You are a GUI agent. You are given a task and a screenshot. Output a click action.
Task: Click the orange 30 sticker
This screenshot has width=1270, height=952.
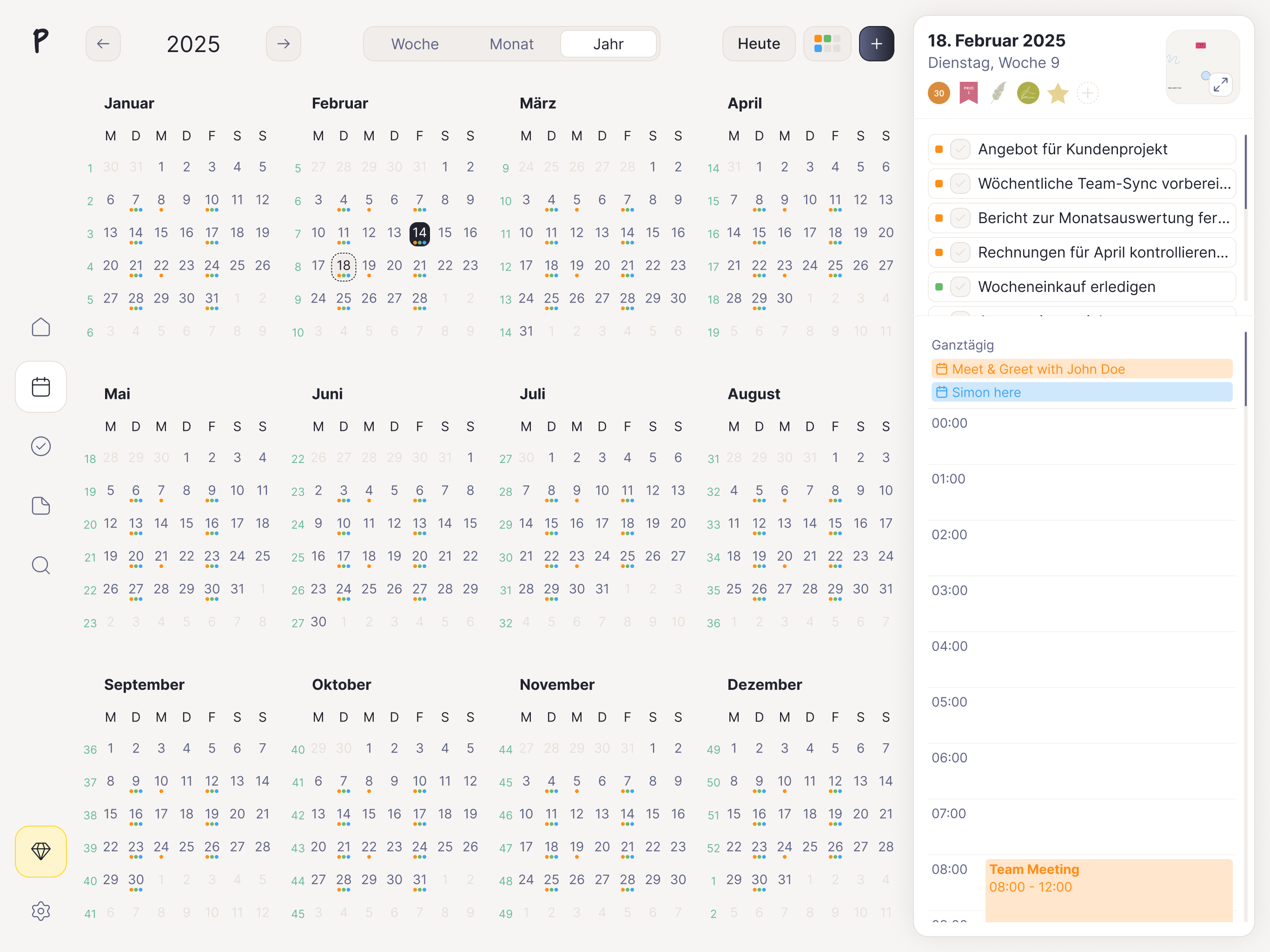click(x=939, y=93)
